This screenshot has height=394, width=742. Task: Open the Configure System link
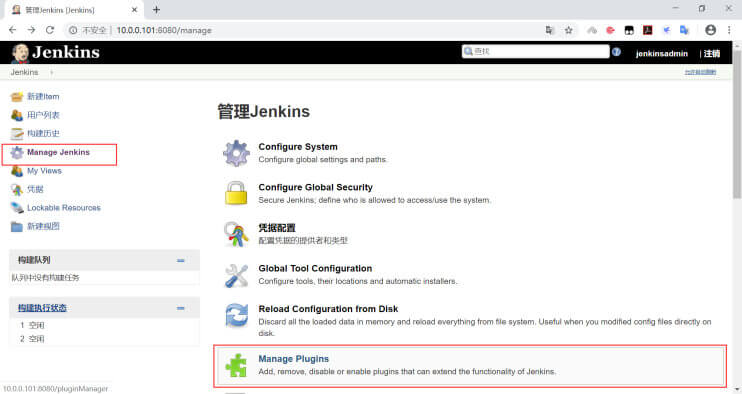pyautogui.click(x=298, y=147)
